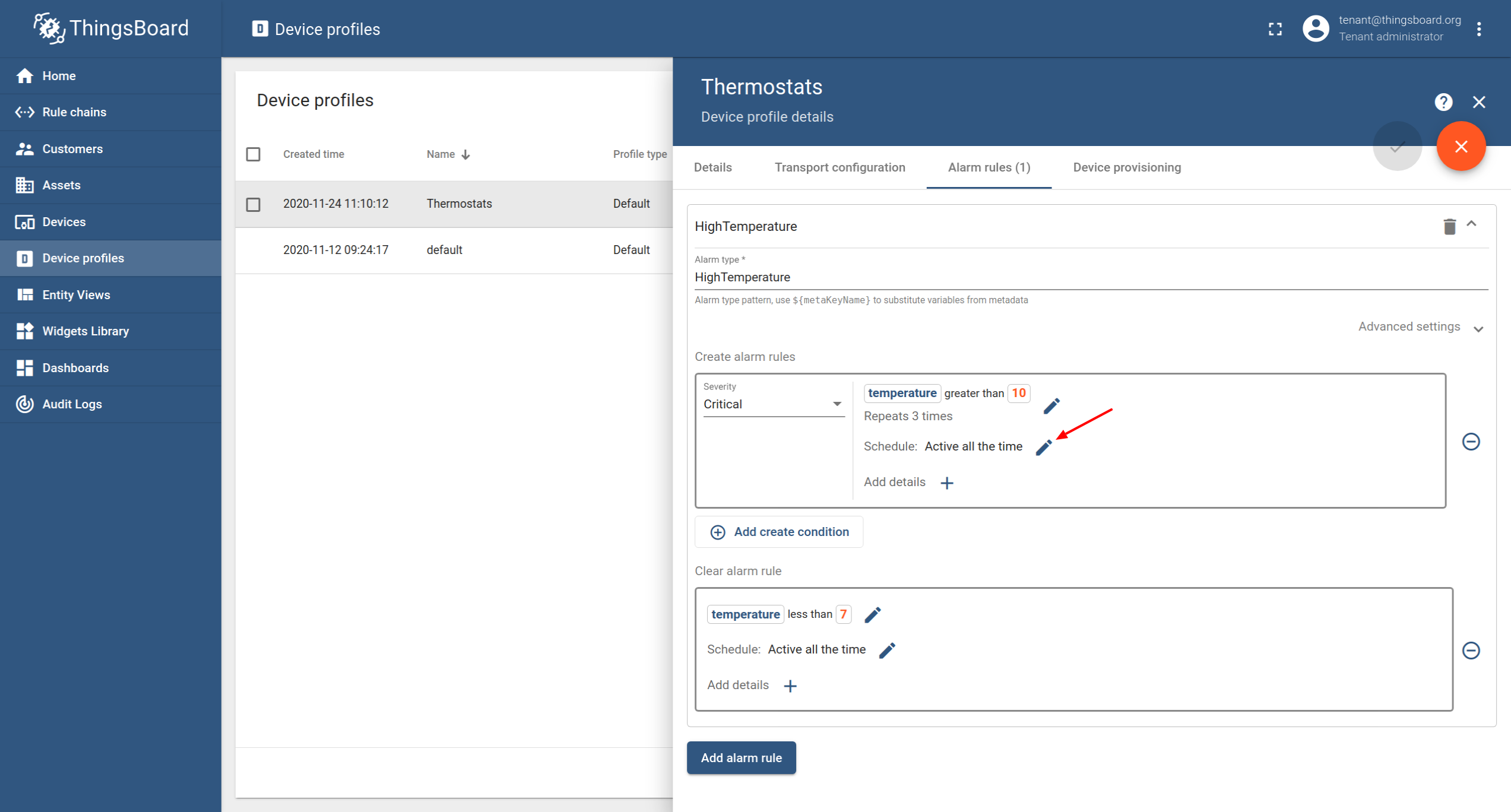Switch to Transport configuration tab

tap(840, 168)
